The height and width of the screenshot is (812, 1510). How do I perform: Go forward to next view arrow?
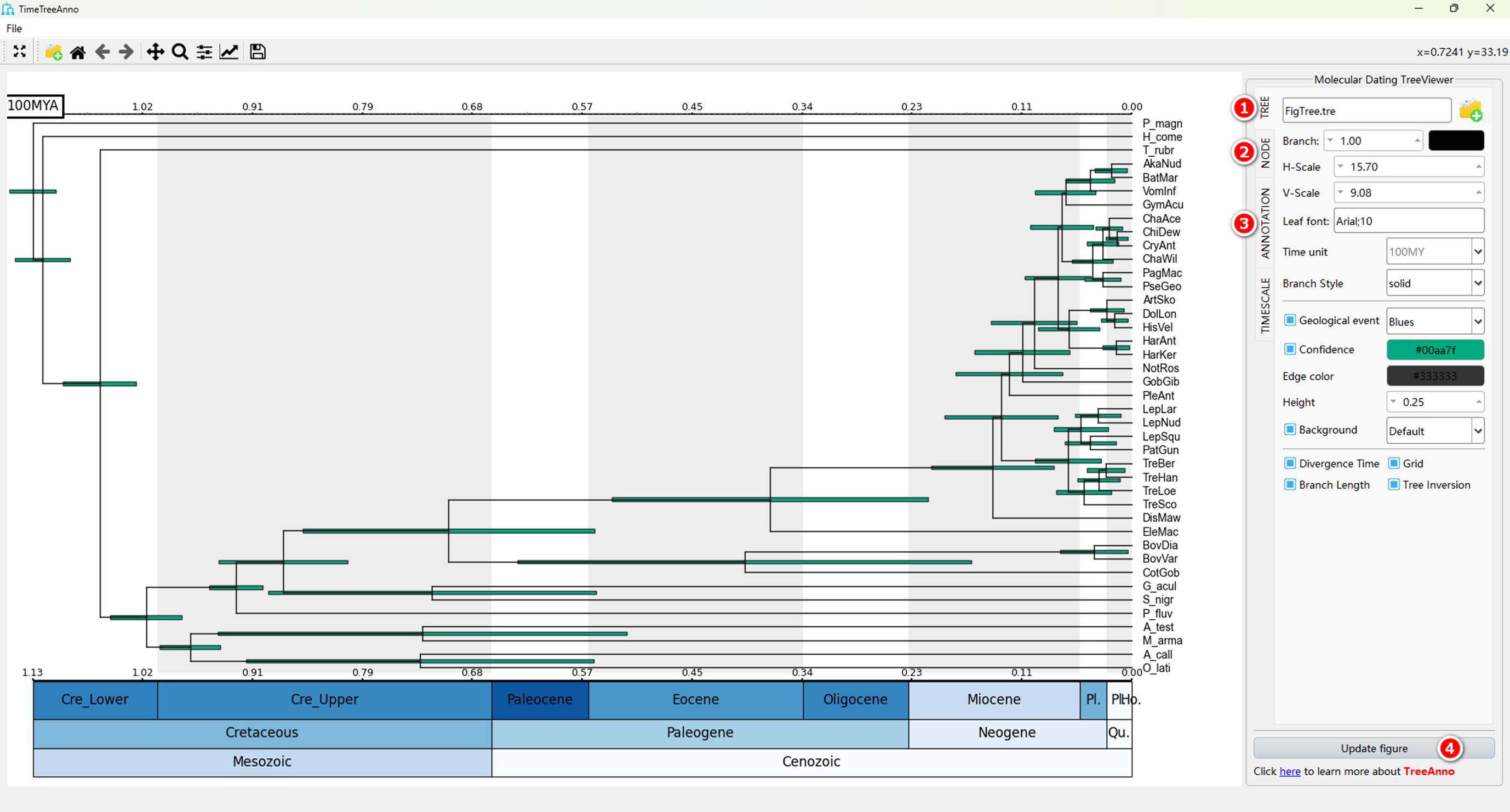tap(126, 52)
